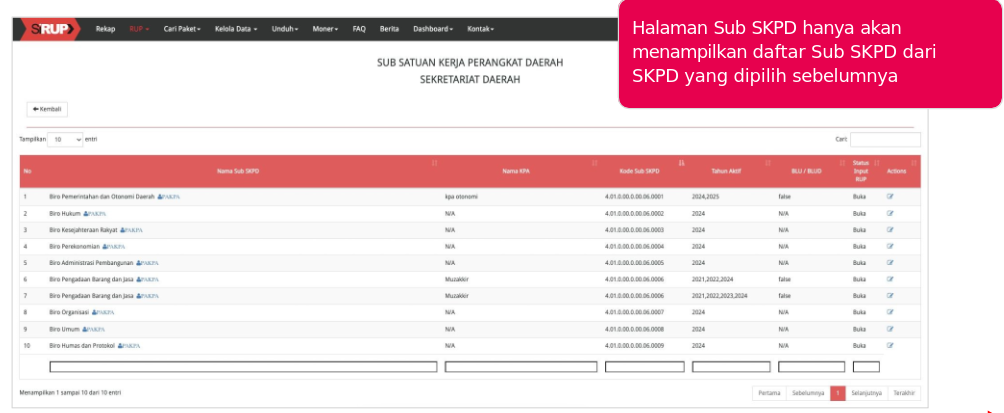1004x413 pixels.
Task: Open the Unduh dropdown in navbar
Action: [x=285, y=29]
